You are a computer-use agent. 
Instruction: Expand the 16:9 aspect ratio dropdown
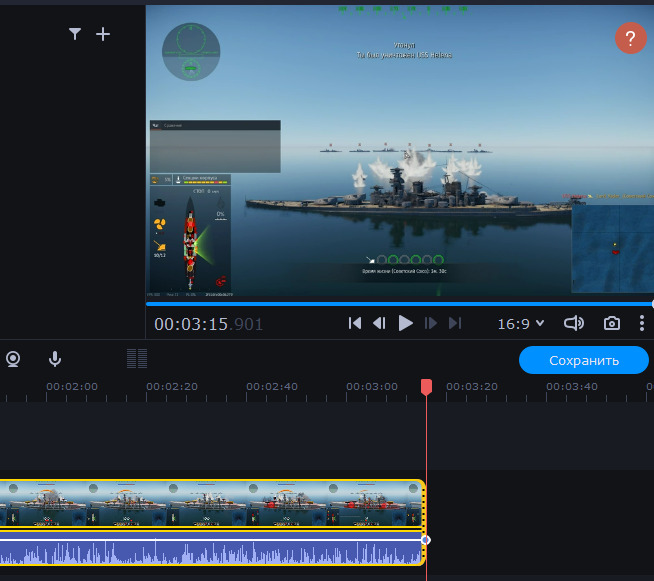tap(520, 323)
